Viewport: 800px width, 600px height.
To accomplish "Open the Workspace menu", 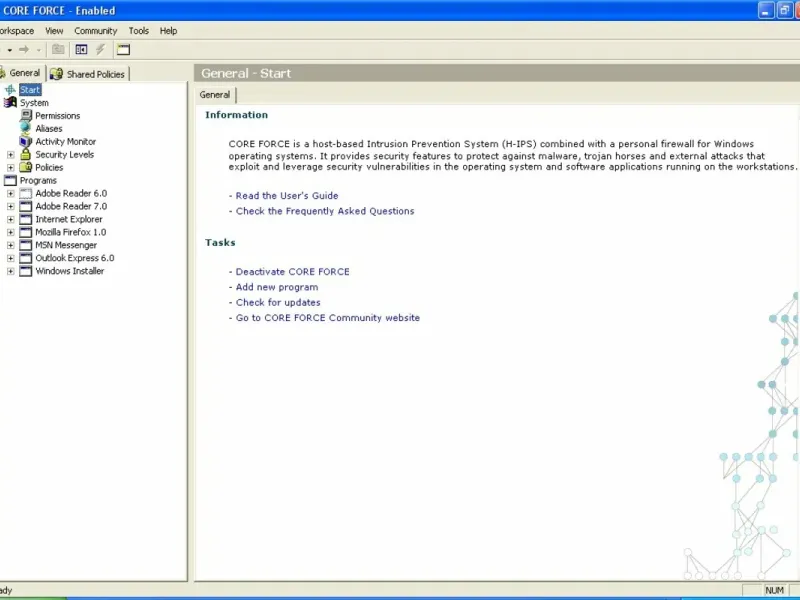I will [x=16, y=31].
